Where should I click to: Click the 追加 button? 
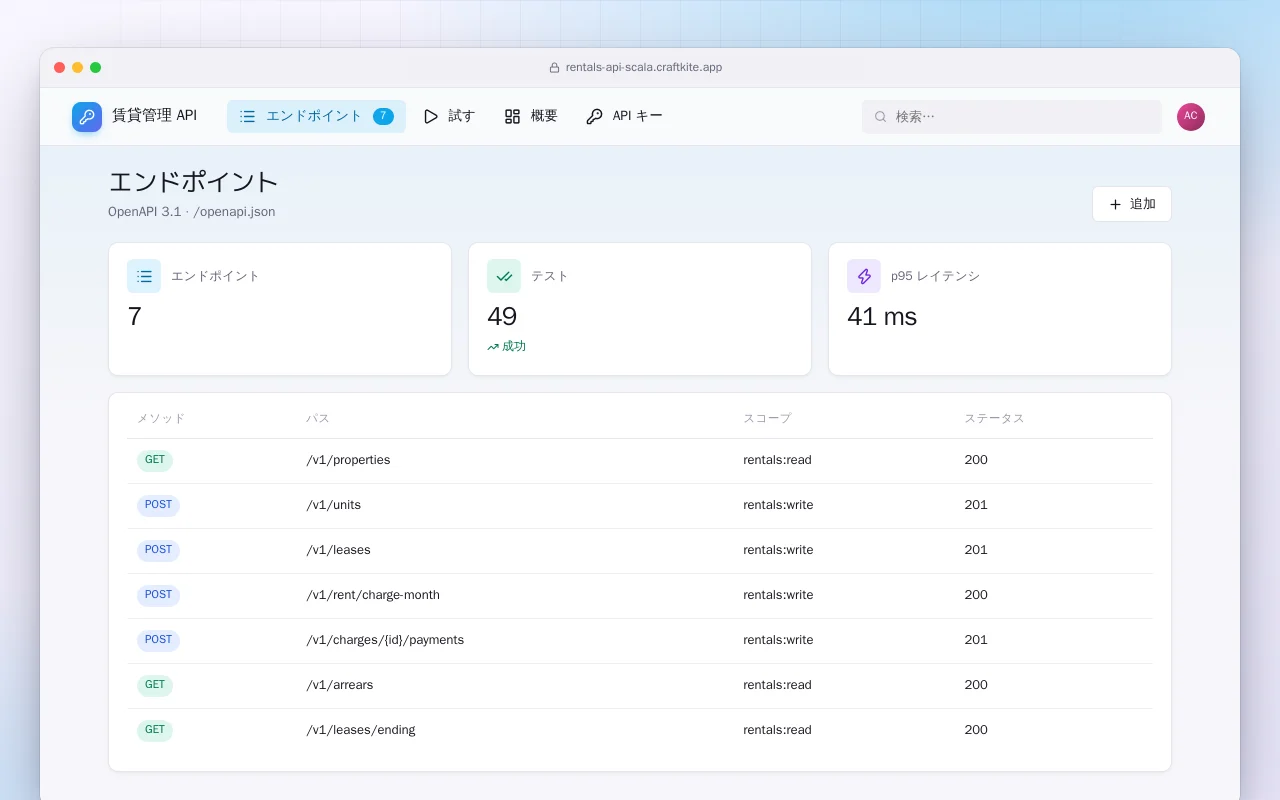pos(1132,204)
